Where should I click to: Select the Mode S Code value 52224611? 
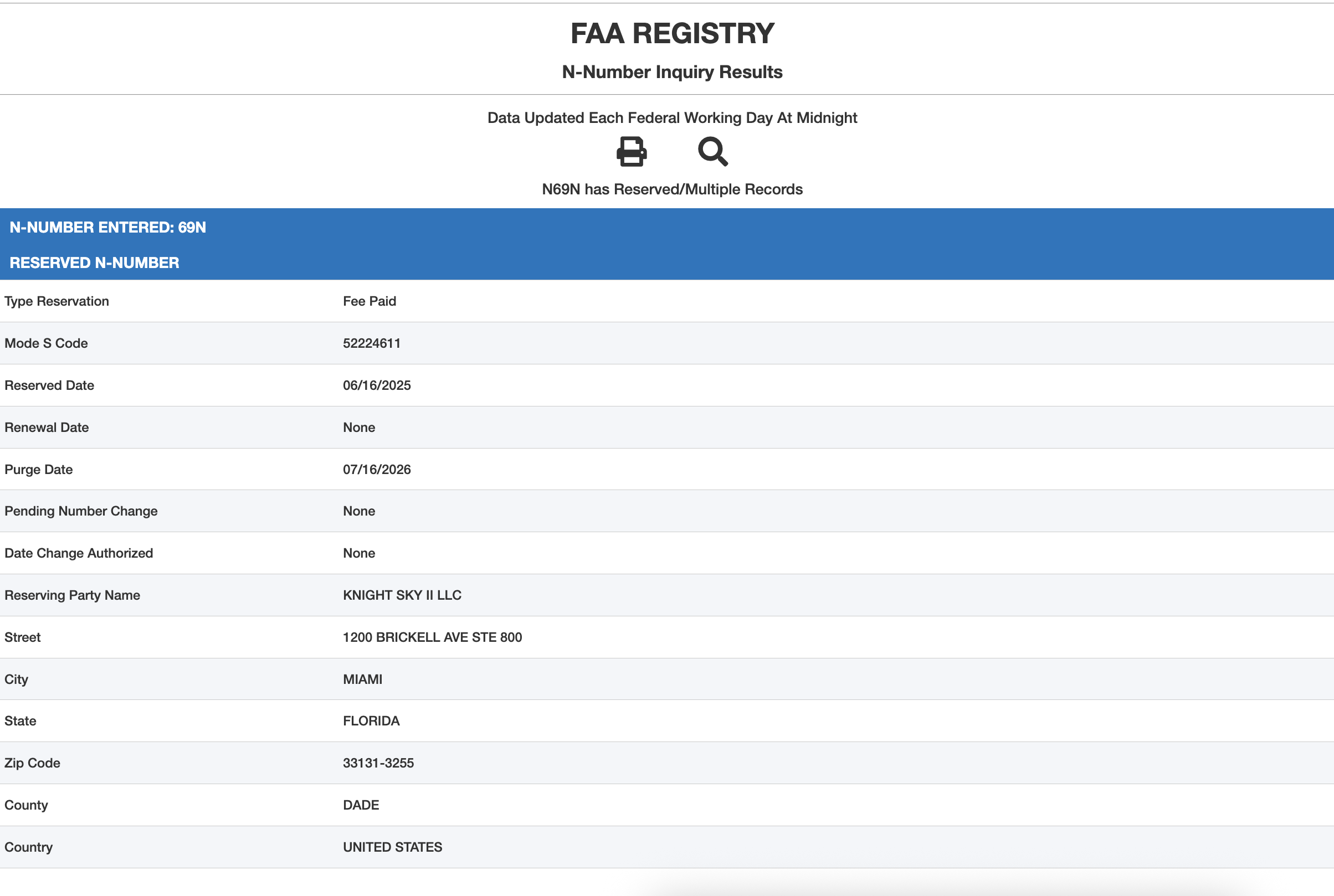(x=372, y=343)
